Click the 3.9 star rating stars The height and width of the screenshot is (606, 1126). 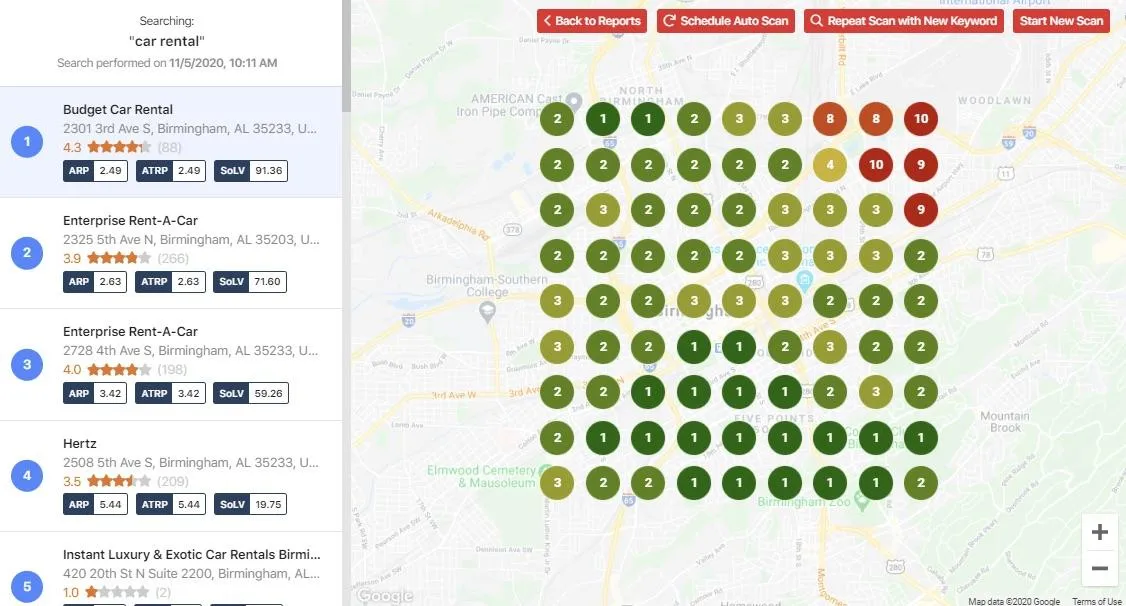[119, 258]
